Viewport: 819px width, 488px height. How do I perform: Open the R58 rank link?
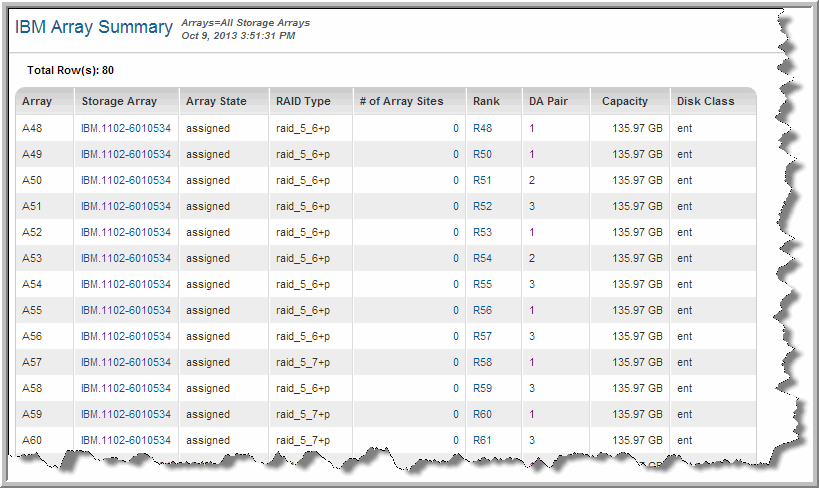coord(482,362)
